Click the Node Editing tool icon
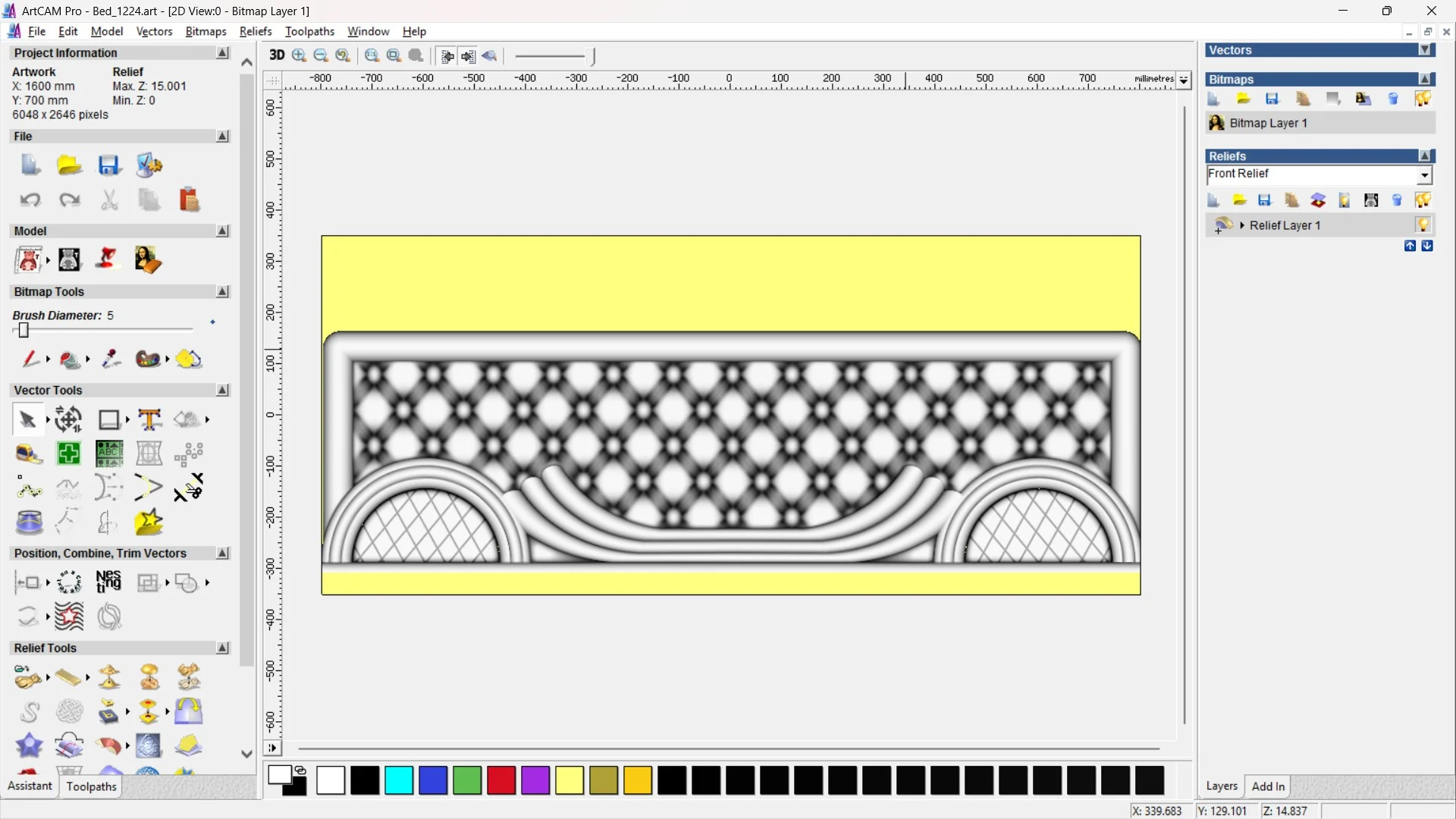Image resolution: width=1456 pixels, height=819 pixels. click(x=30, y=488)
